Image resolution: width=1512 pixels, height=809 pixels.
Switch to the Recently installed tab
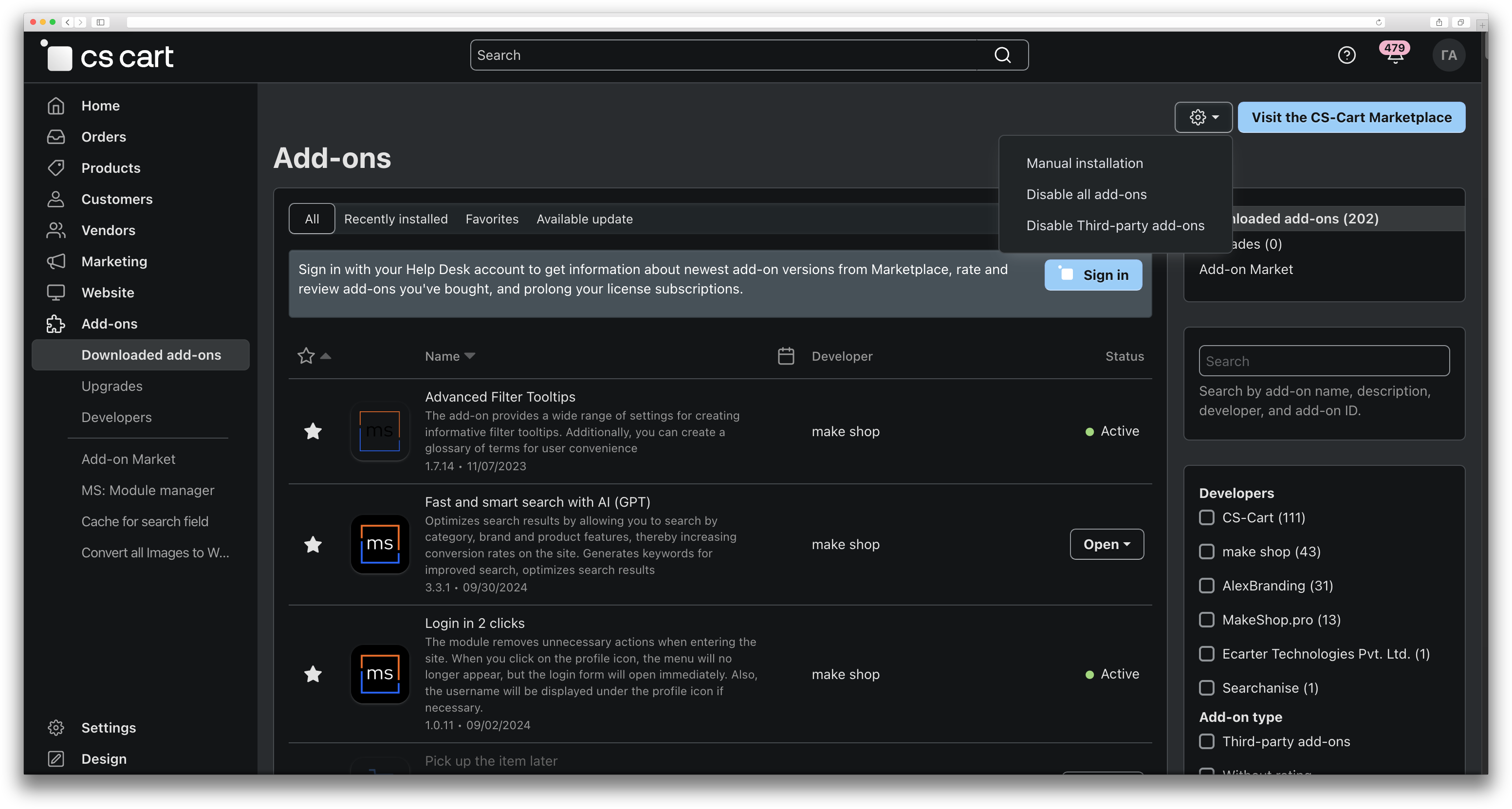396,219
